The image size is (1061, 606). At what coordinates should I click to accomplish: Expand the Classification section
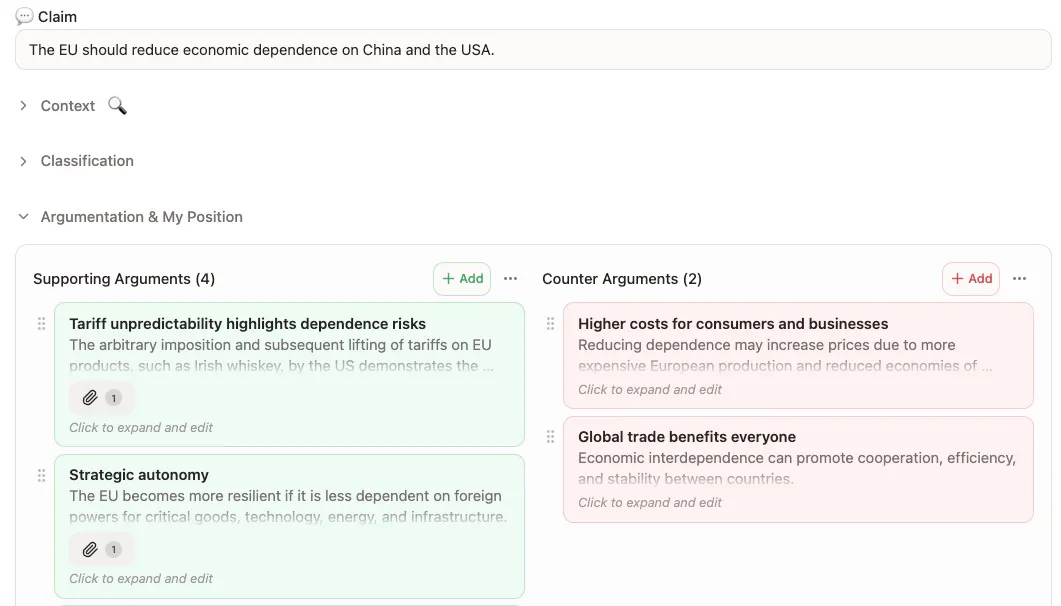(x=24, y=161)
